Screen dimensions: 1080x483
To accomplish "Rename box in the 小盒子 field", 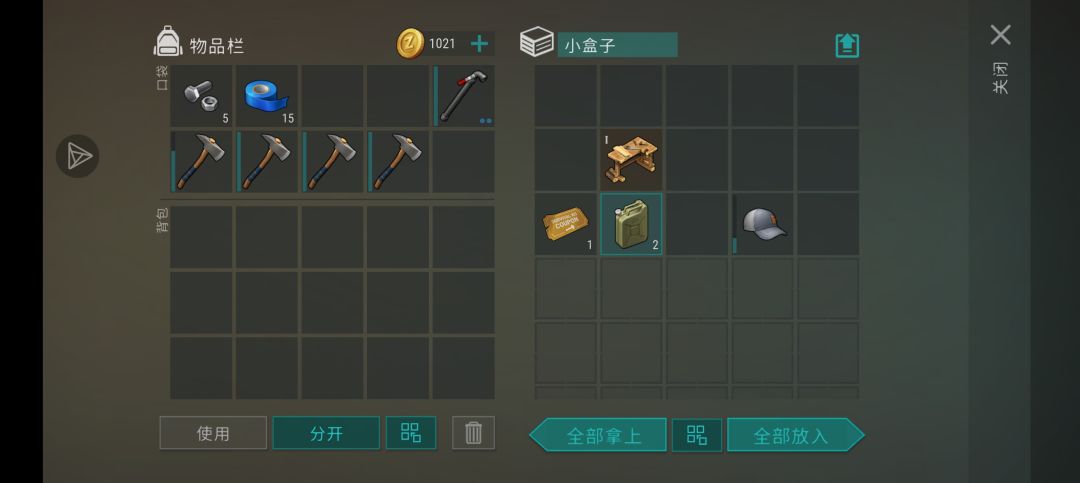I will (x=617, y=45).
